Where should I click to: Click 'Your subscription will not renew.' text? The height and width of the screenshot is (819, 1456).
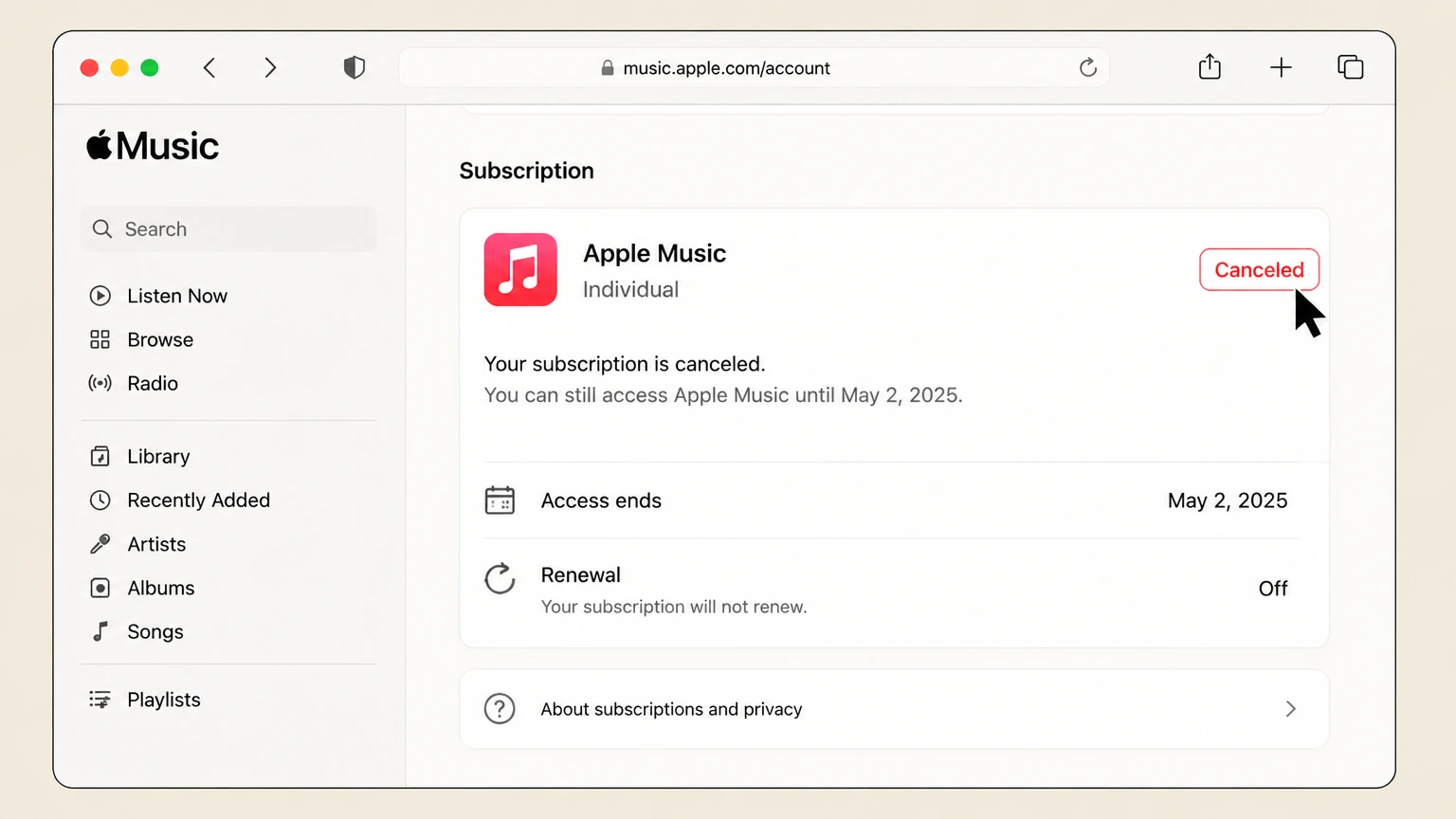tap(674, 607)
